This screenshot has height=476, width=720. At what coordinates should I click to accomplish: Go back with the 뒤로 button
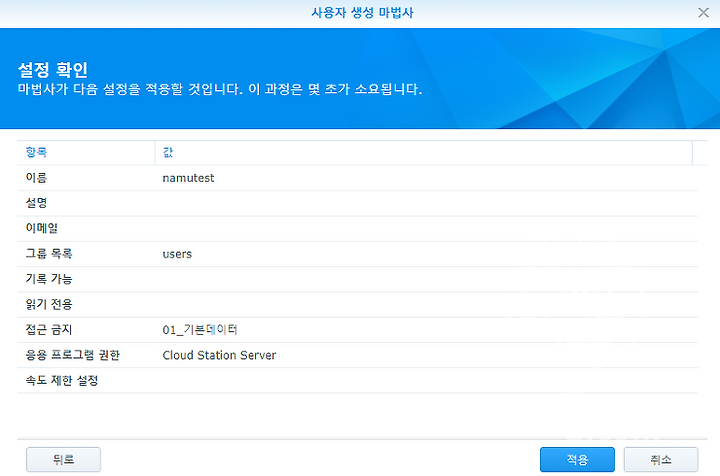tap(63, 459)
